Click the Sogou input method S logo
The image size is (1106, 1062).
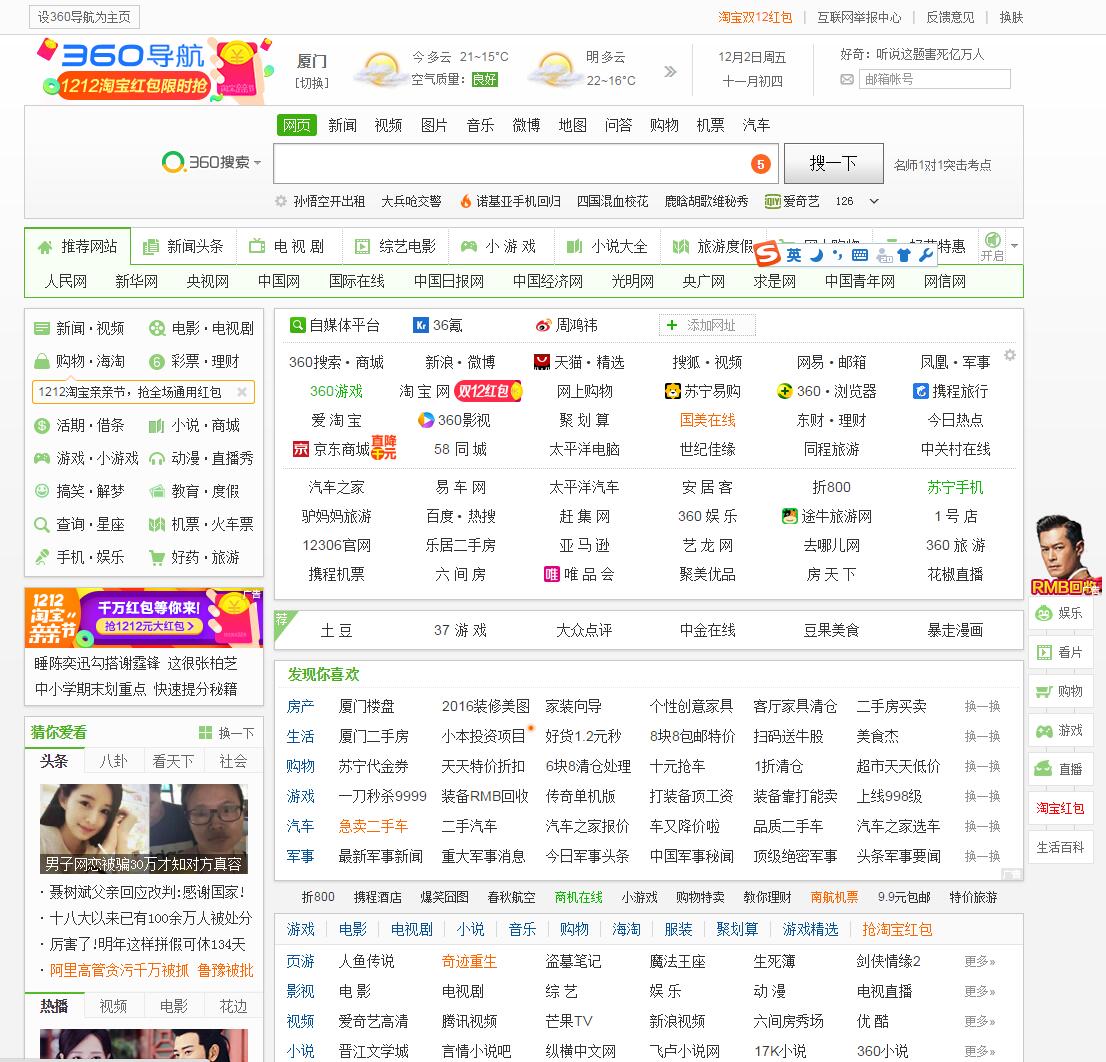pyautogui.click(x=767, y=253)
